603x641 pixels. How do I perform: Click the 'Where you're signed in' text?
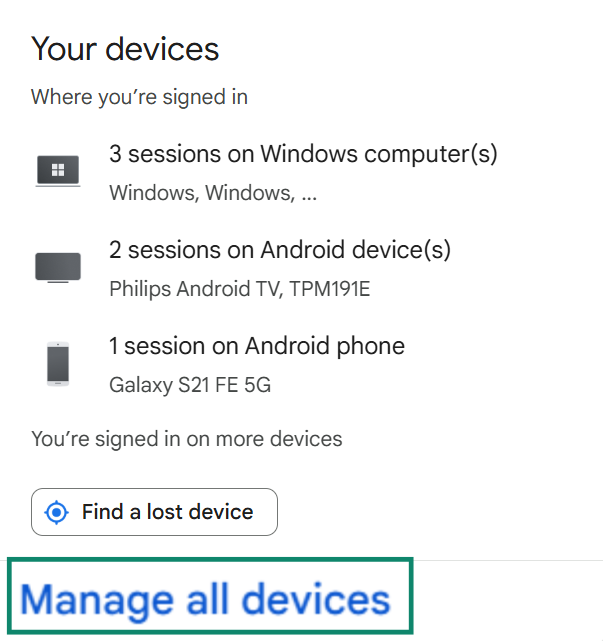[x=139, y=97]
